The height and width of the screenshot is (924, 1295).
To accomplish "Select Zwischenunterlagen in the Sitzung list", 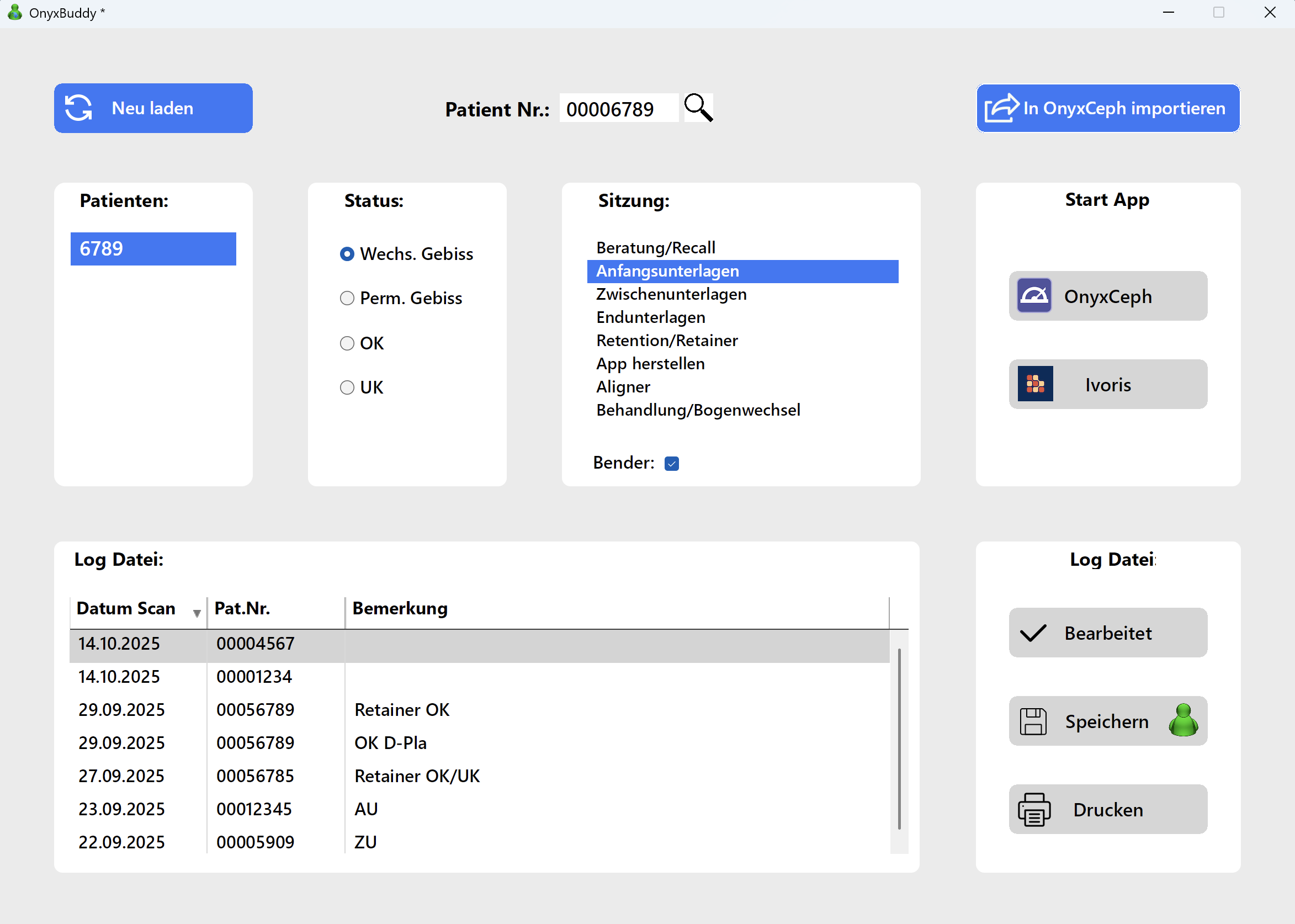I will [671, 294].
